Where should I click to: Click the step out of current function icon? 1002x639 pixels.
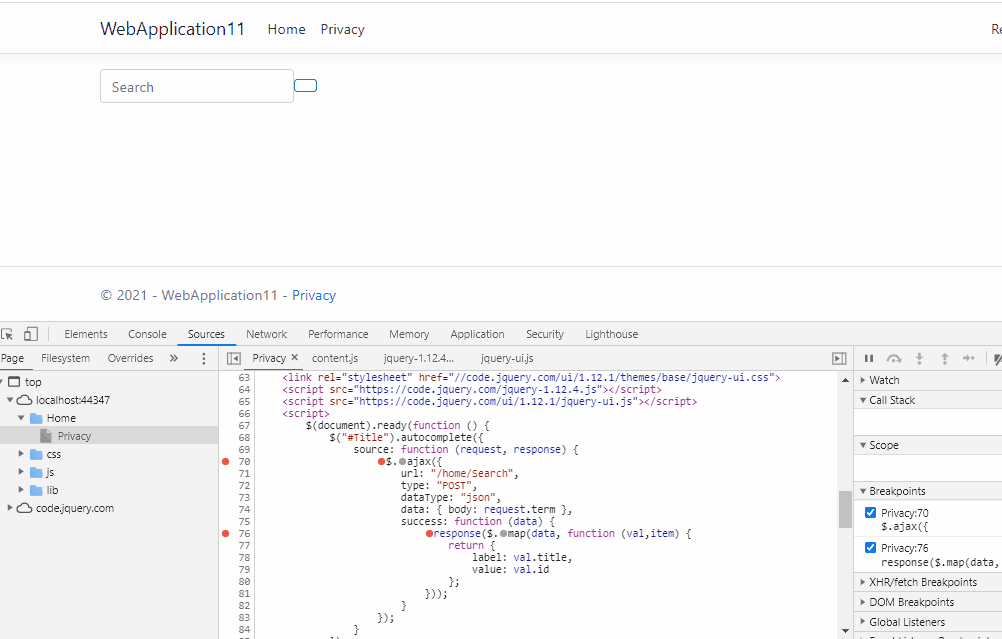944,358
